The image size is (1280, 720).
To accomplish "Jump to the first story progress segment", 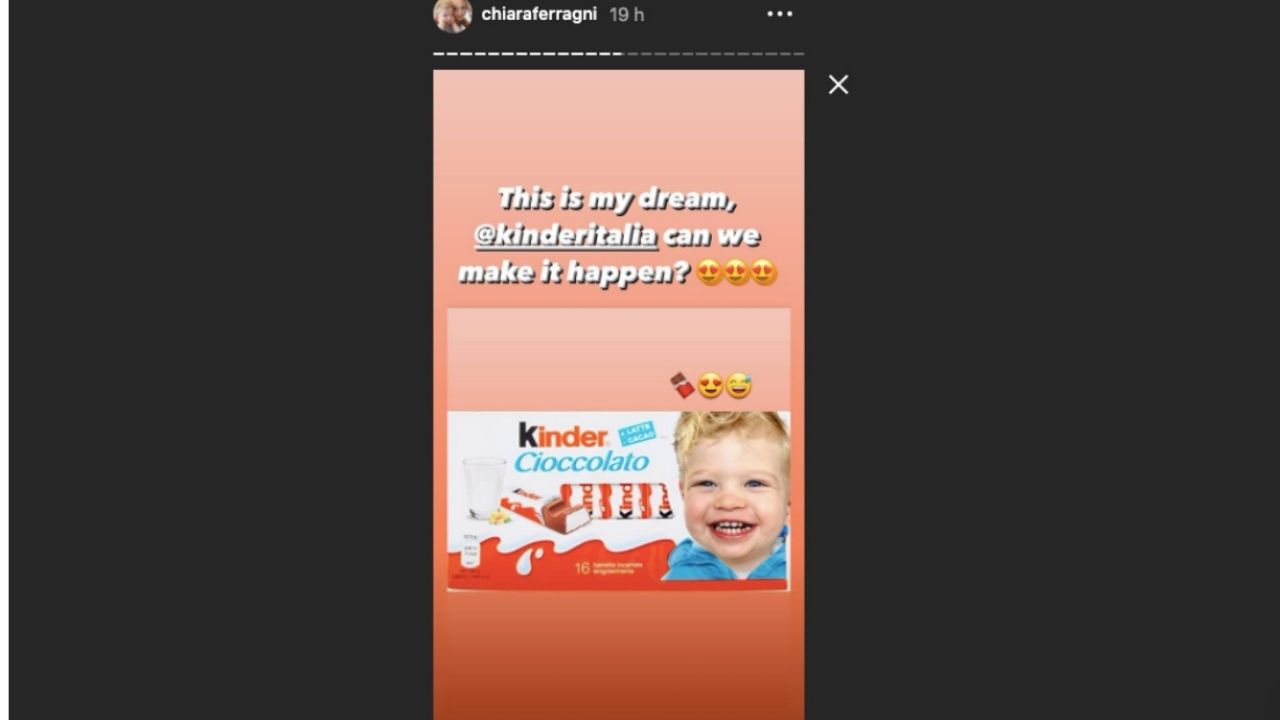I will [x=438, y=53].
